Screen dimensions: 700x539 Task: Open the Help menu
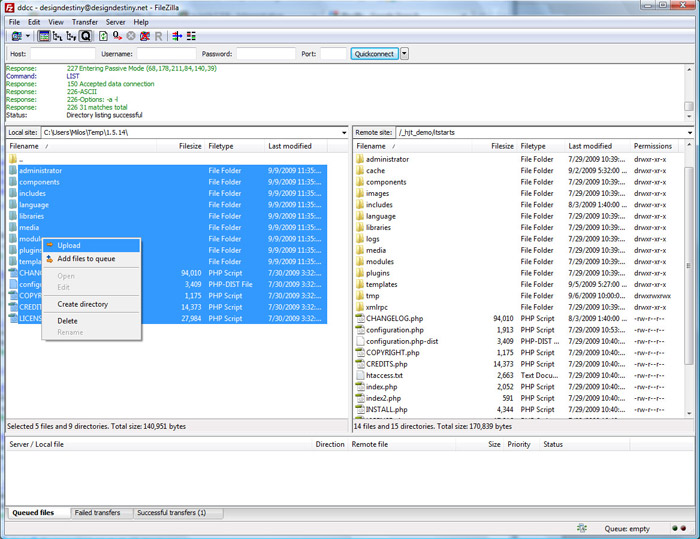tap(141, 22)
